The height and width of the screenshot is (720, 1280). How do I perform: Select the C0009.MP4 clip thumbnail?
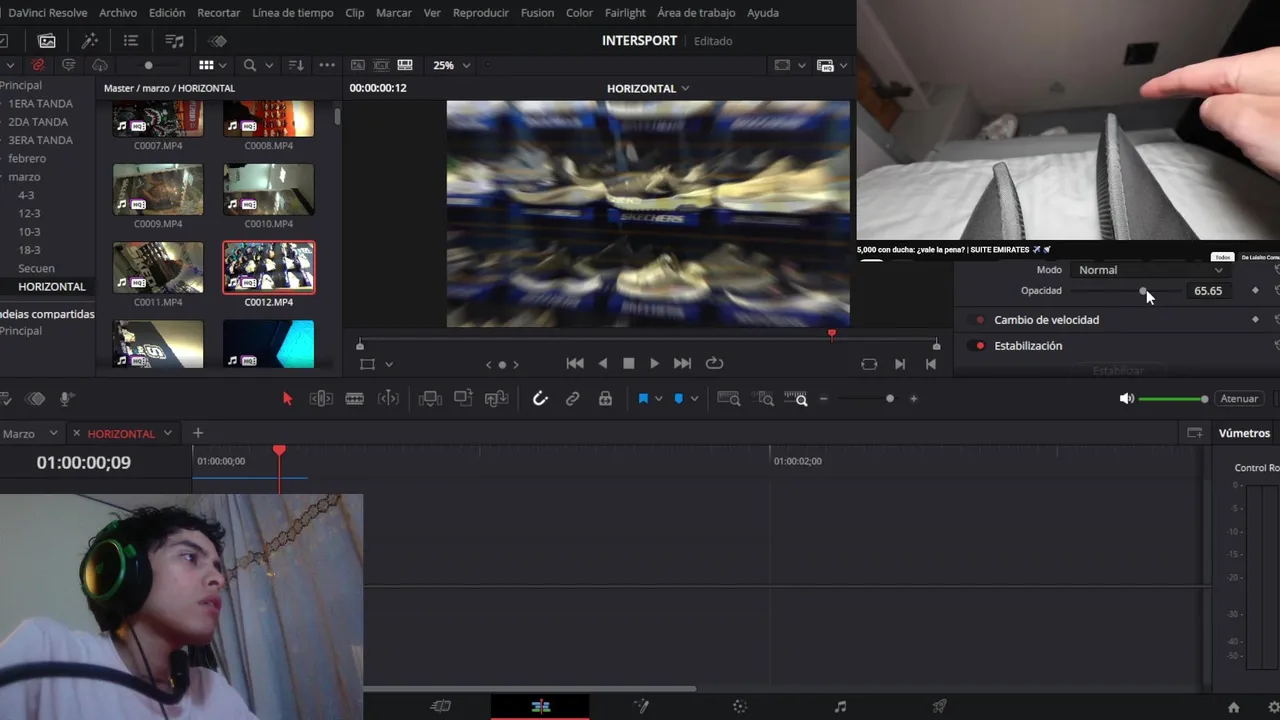tap(158, 189)
